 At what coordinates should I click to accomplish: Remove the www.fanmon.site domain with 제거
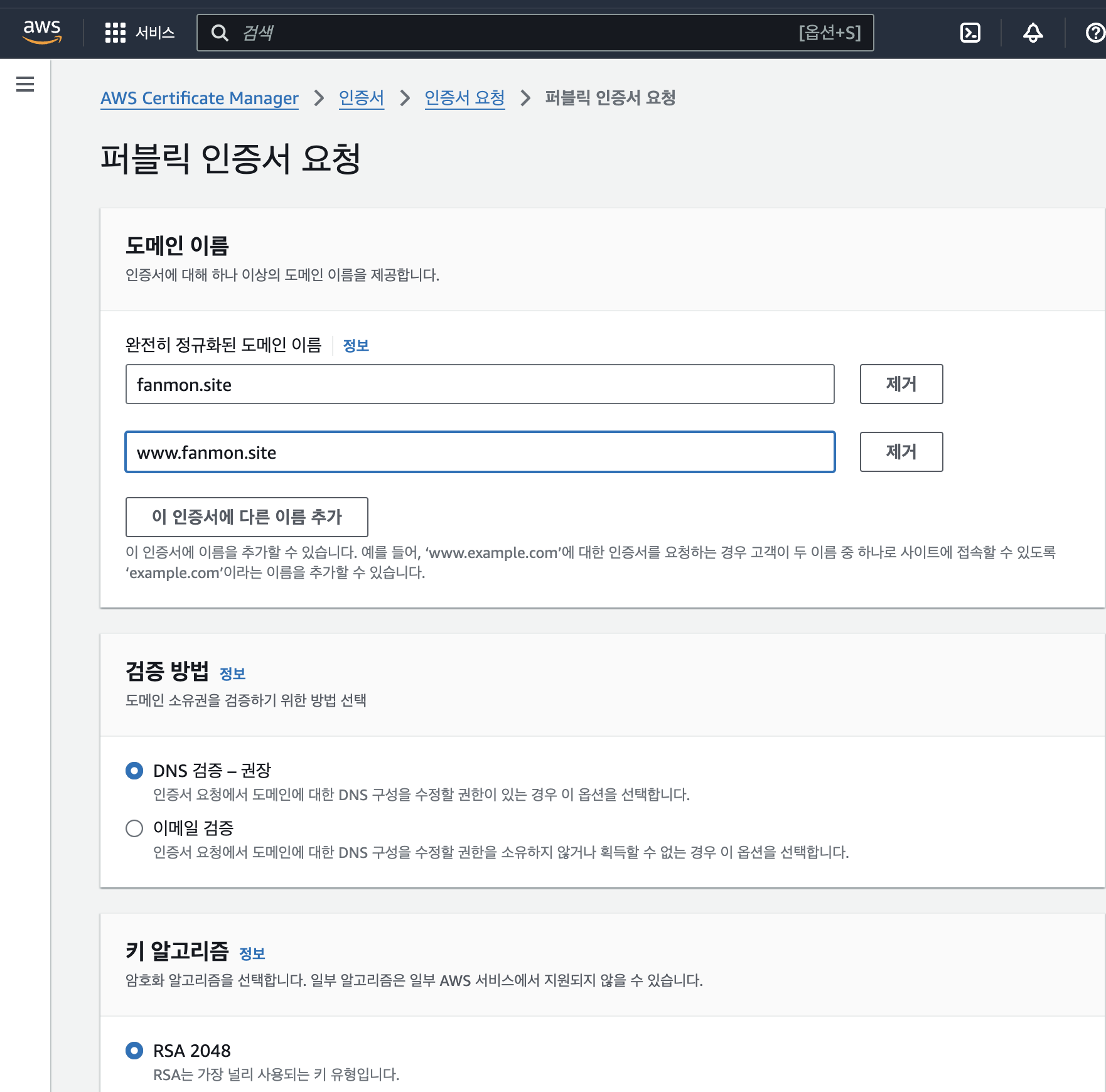(901, 452)
